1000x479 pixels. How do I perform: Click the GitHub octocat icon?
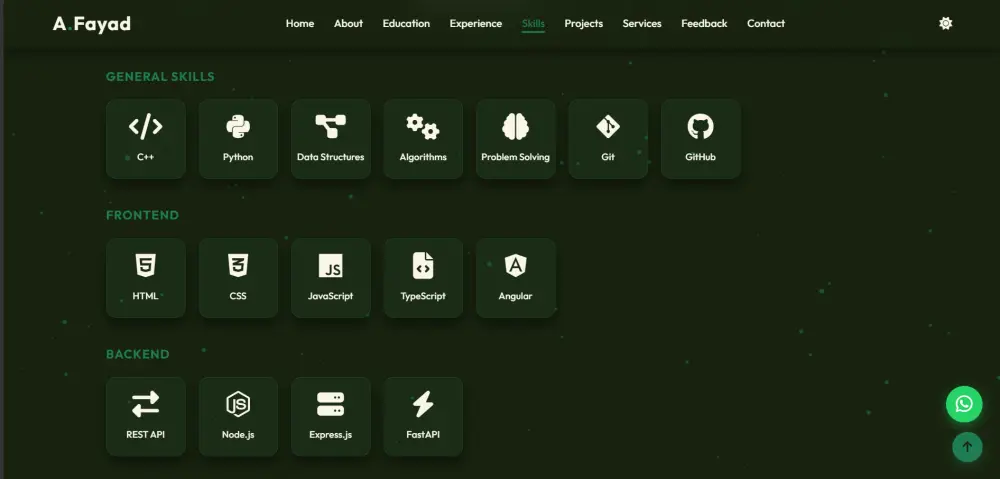[x=700, y=127]
